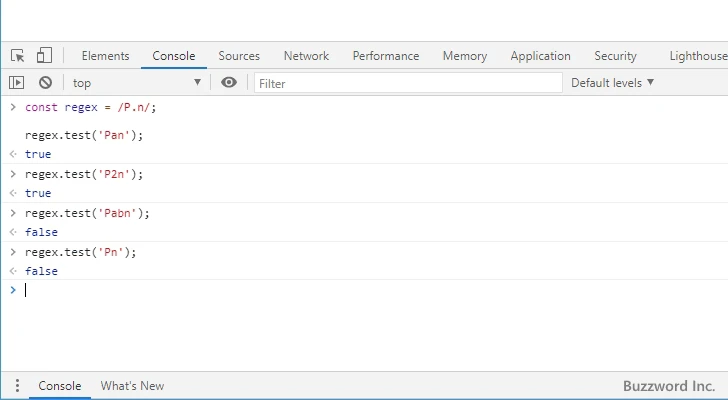Open the Lighthouse tab
Screen dimensions: 728x400
pyautogui.click(x=698, y=56)
